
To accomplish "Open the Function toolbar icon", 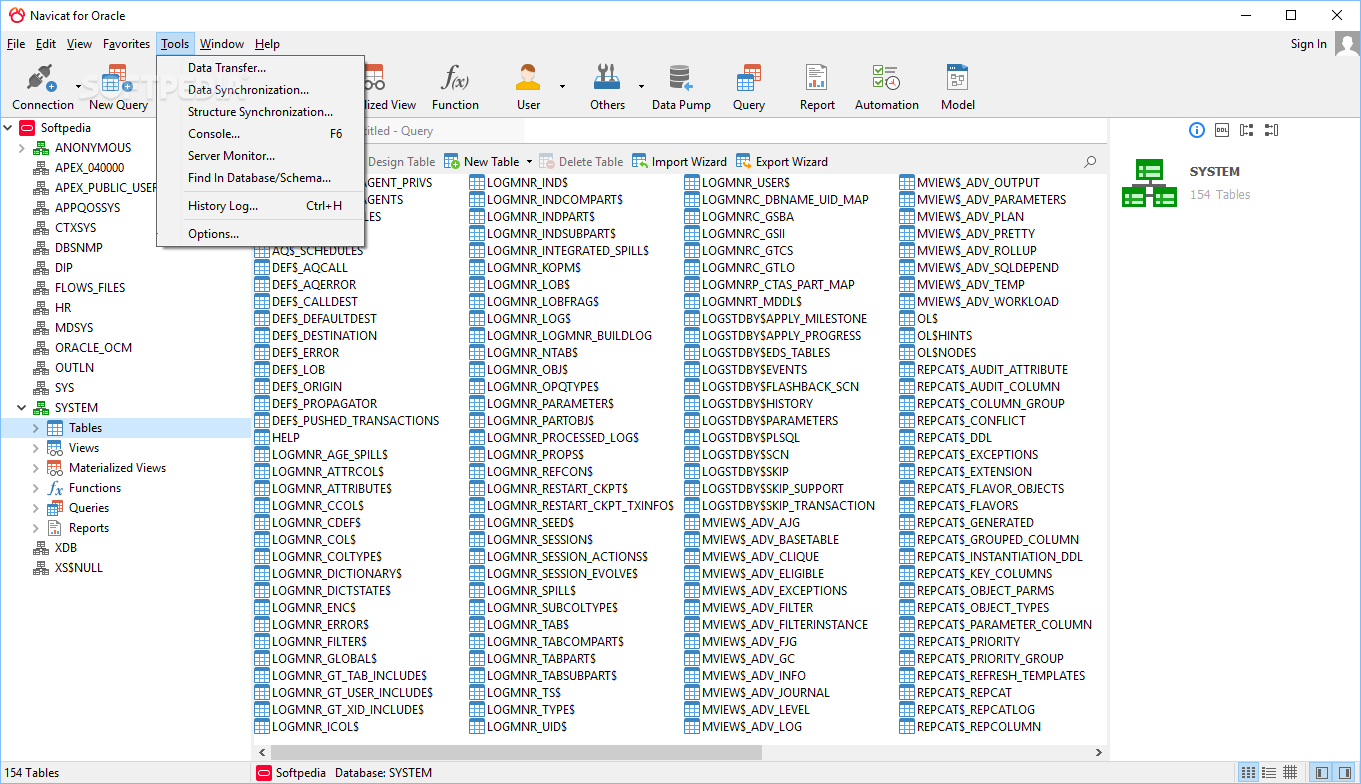I will [x=455, y=86].
